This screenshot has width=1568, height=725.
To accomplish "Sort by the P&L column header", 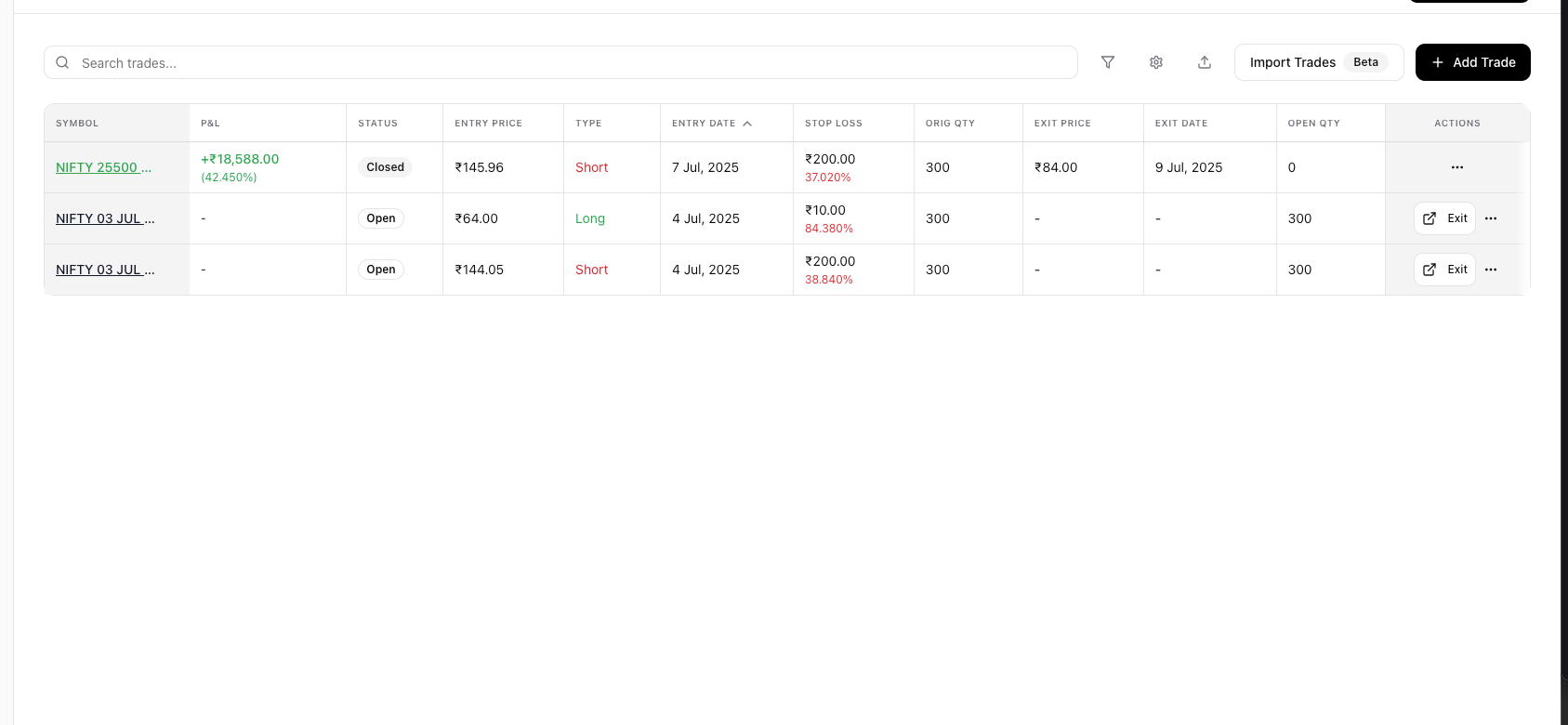I will pos(210,123).
